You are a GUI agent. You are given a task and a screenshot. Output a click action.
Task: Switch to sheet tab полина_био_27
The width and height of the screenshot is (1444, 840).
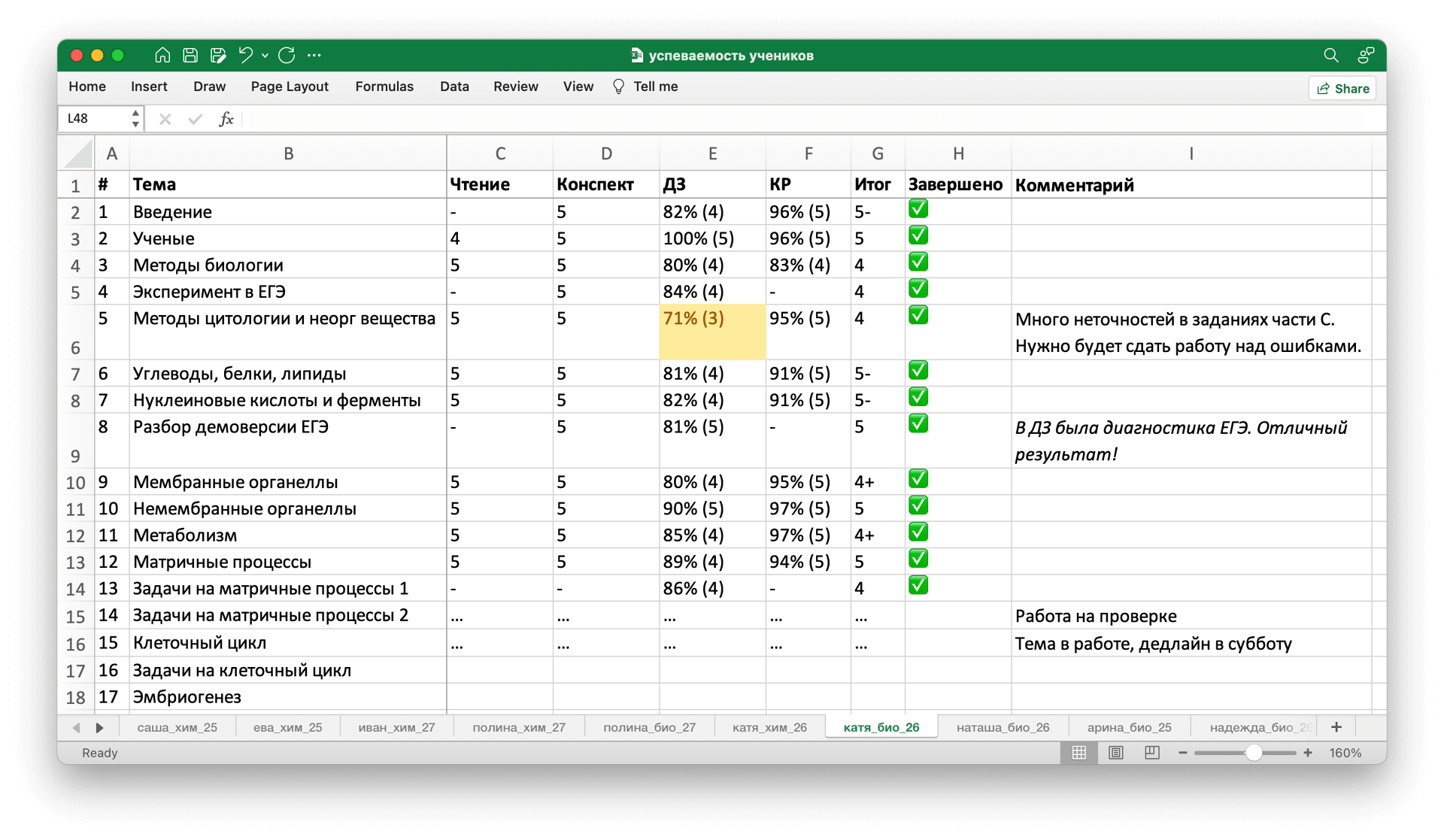(x=649, y=727)
